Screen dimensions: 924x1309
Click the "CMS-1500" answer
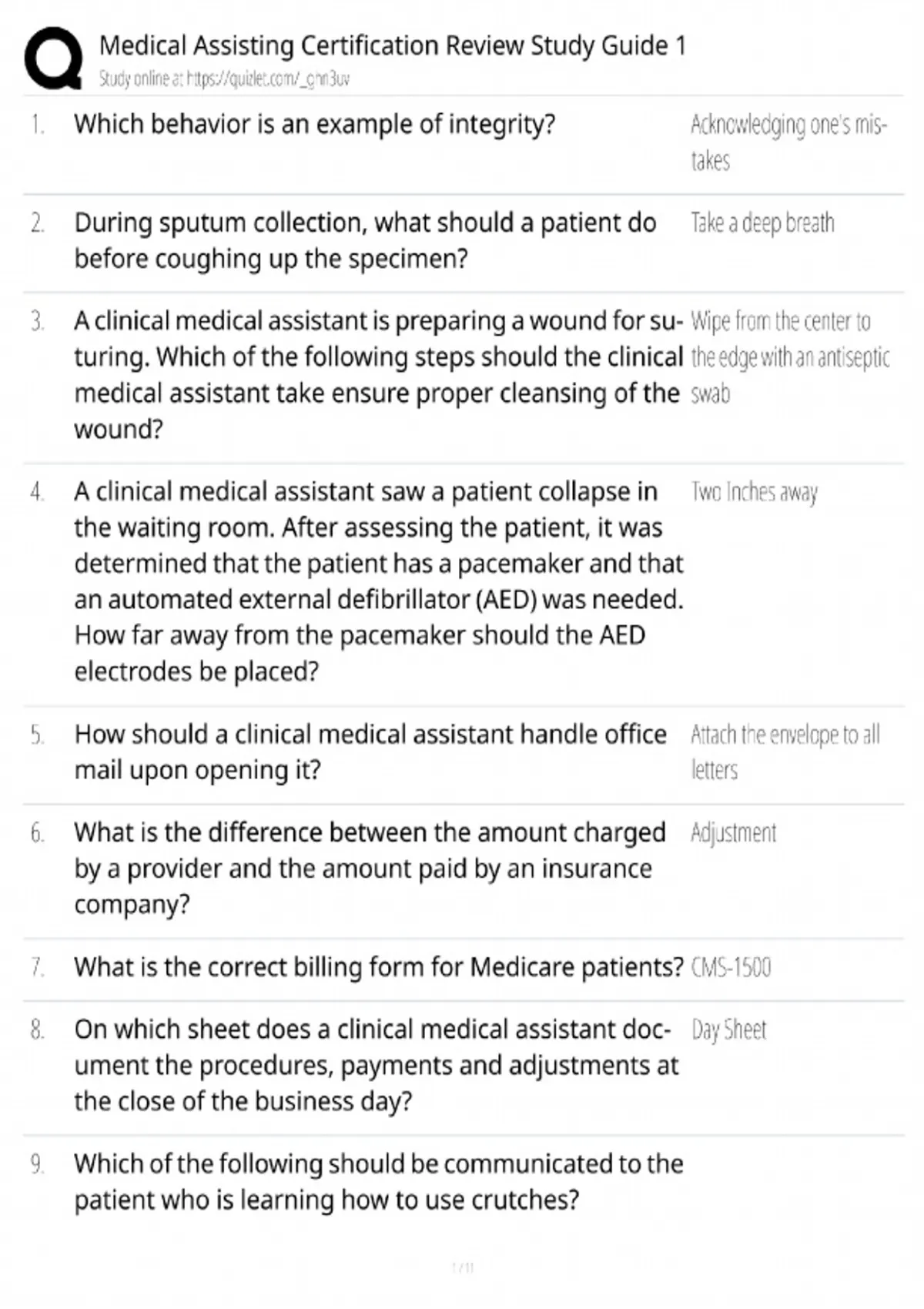731,967
